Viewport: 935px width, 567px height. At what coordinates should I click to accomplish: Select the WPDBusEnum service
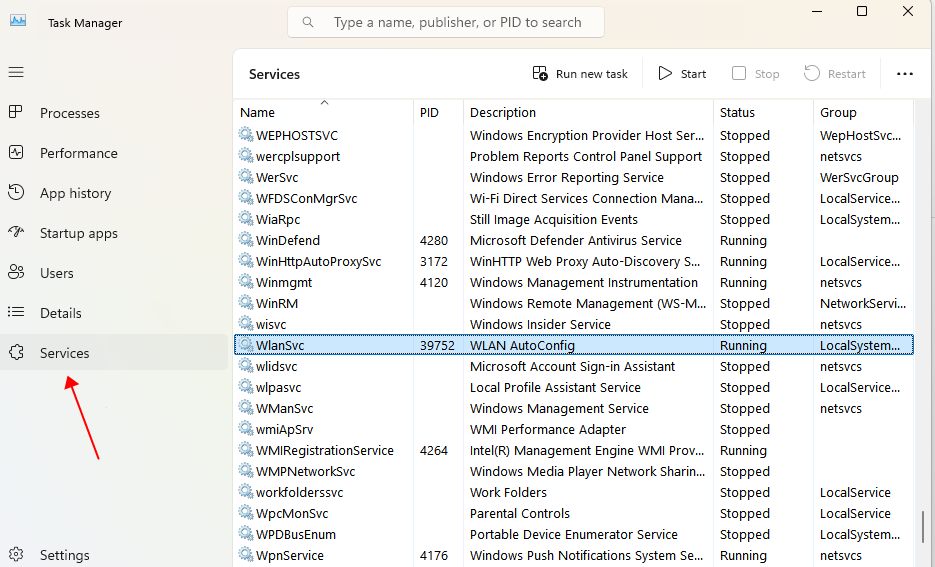(x=574, y=534)
